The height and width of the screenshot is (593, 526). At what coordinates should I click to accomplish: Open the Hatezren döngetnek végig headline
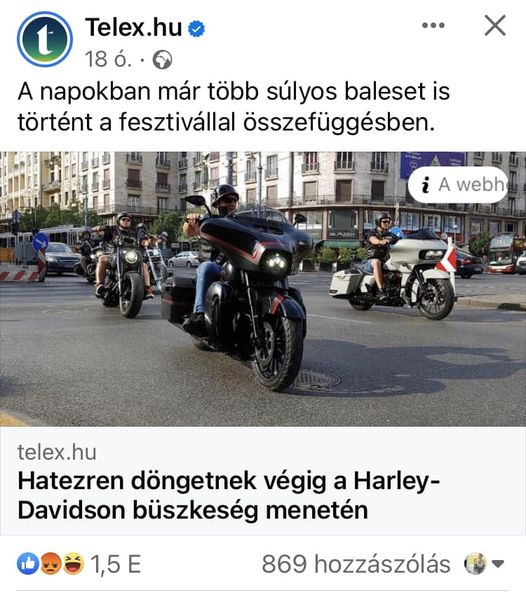tap(229, 495)
